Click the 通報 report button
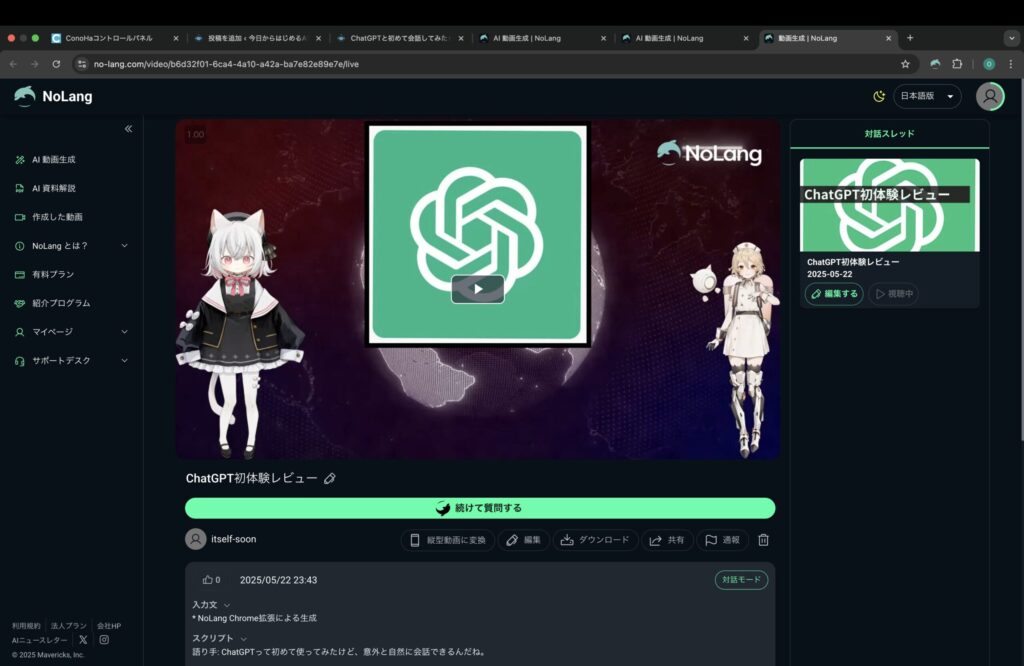 (723, 540)
